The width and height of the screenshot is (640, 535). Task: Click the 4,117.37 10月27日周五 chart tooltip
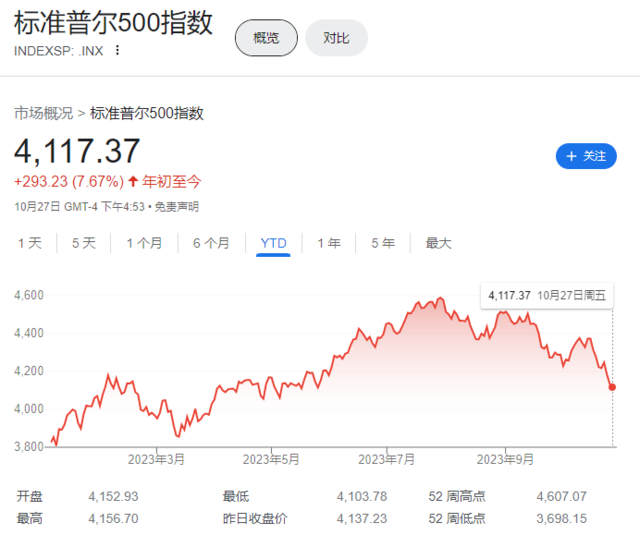click(x=547, y=295)
